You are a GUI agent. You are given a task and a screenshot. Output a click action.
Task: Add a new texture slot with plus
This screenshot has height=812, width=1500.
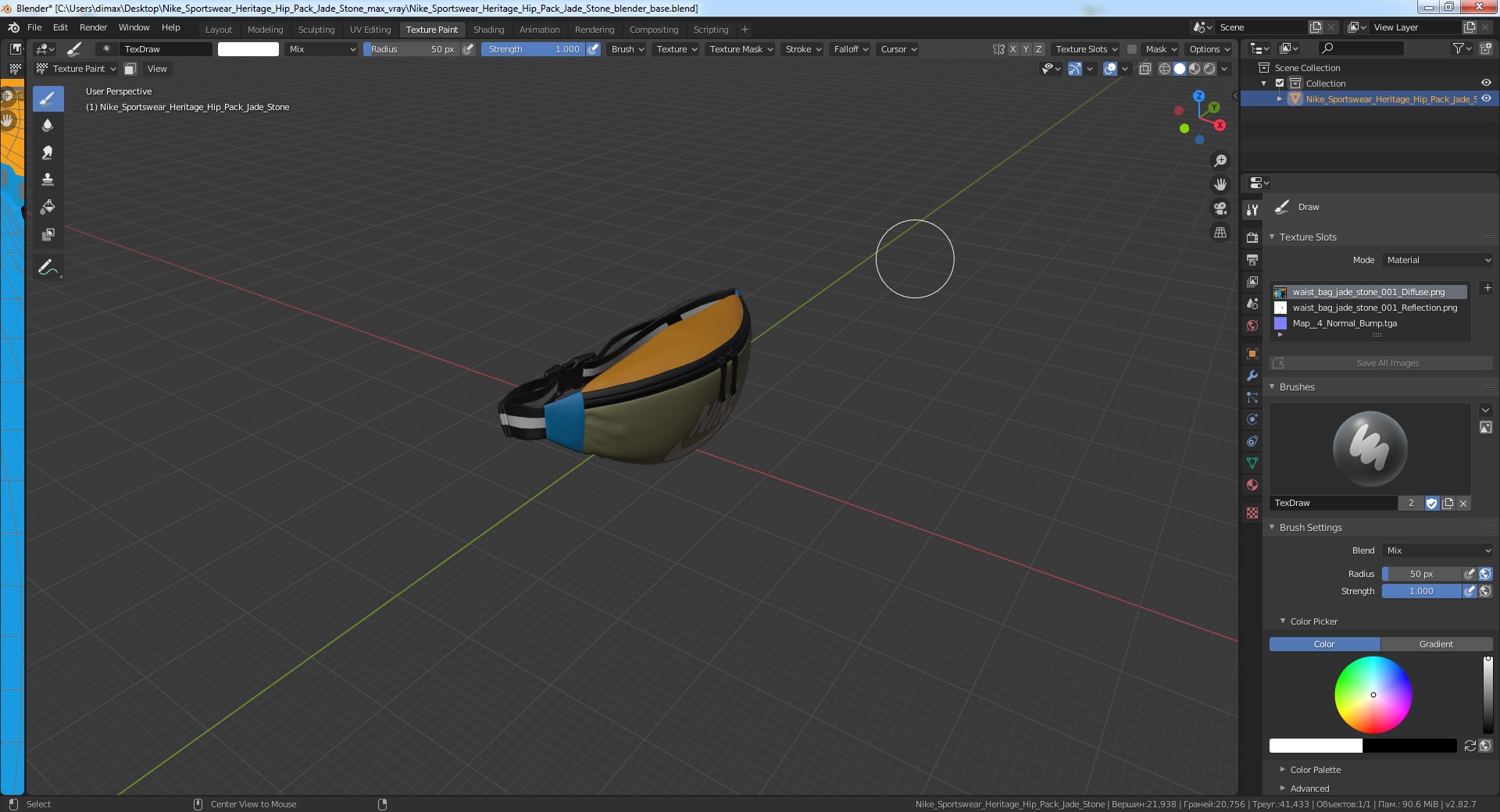[1487, 288]
